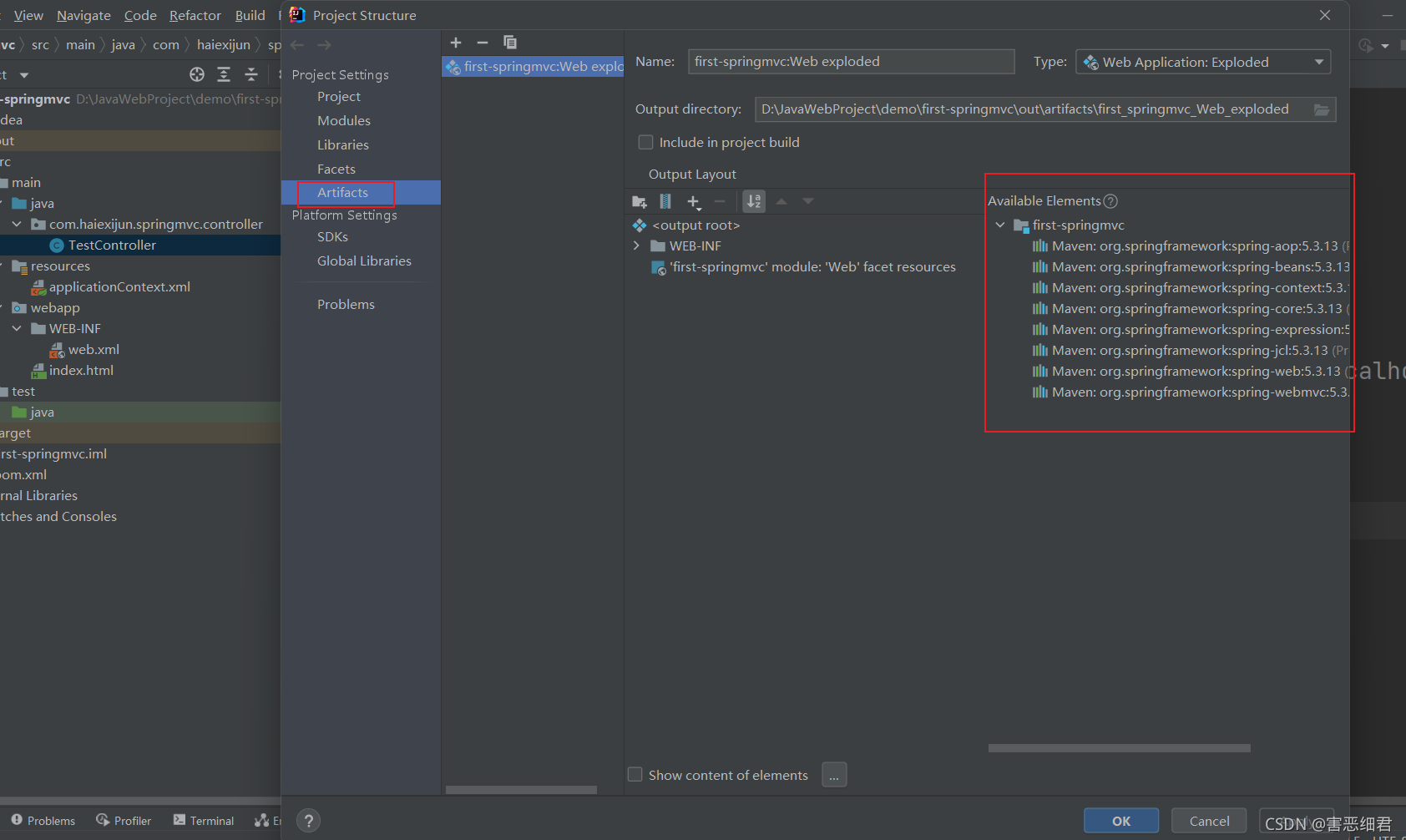
Task: Navigate forward in Project Structure
Action: 325,45
